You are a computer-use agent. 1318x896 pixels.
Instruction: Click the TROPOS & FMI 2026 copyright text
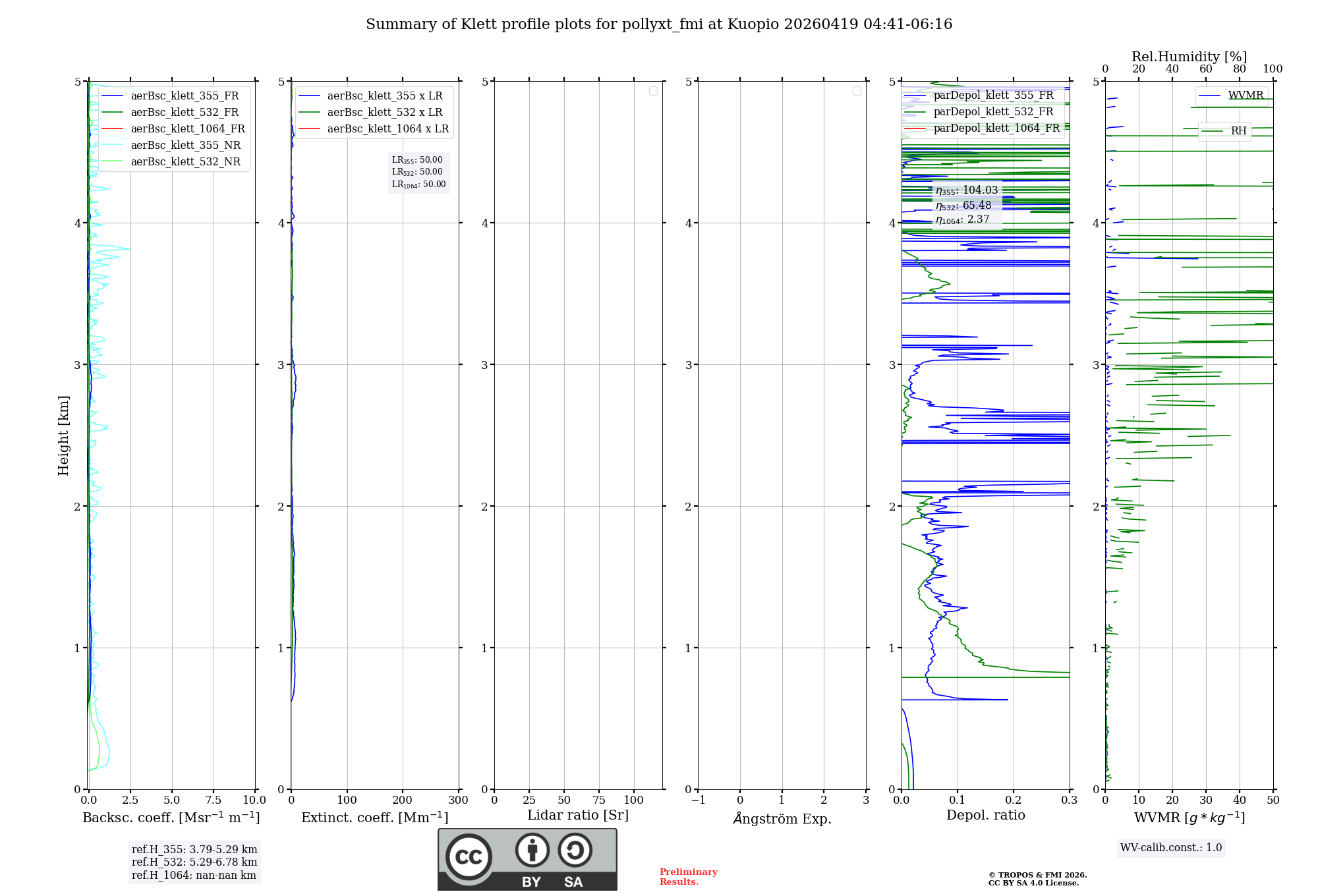[1037, 876]
